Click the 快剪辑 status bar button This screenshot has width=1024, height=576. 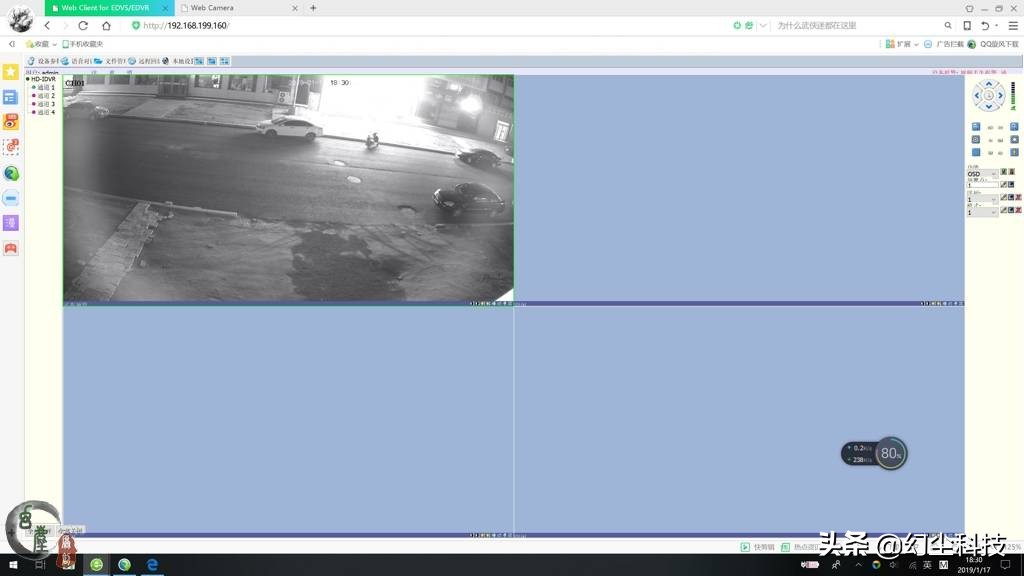(758, 547)
